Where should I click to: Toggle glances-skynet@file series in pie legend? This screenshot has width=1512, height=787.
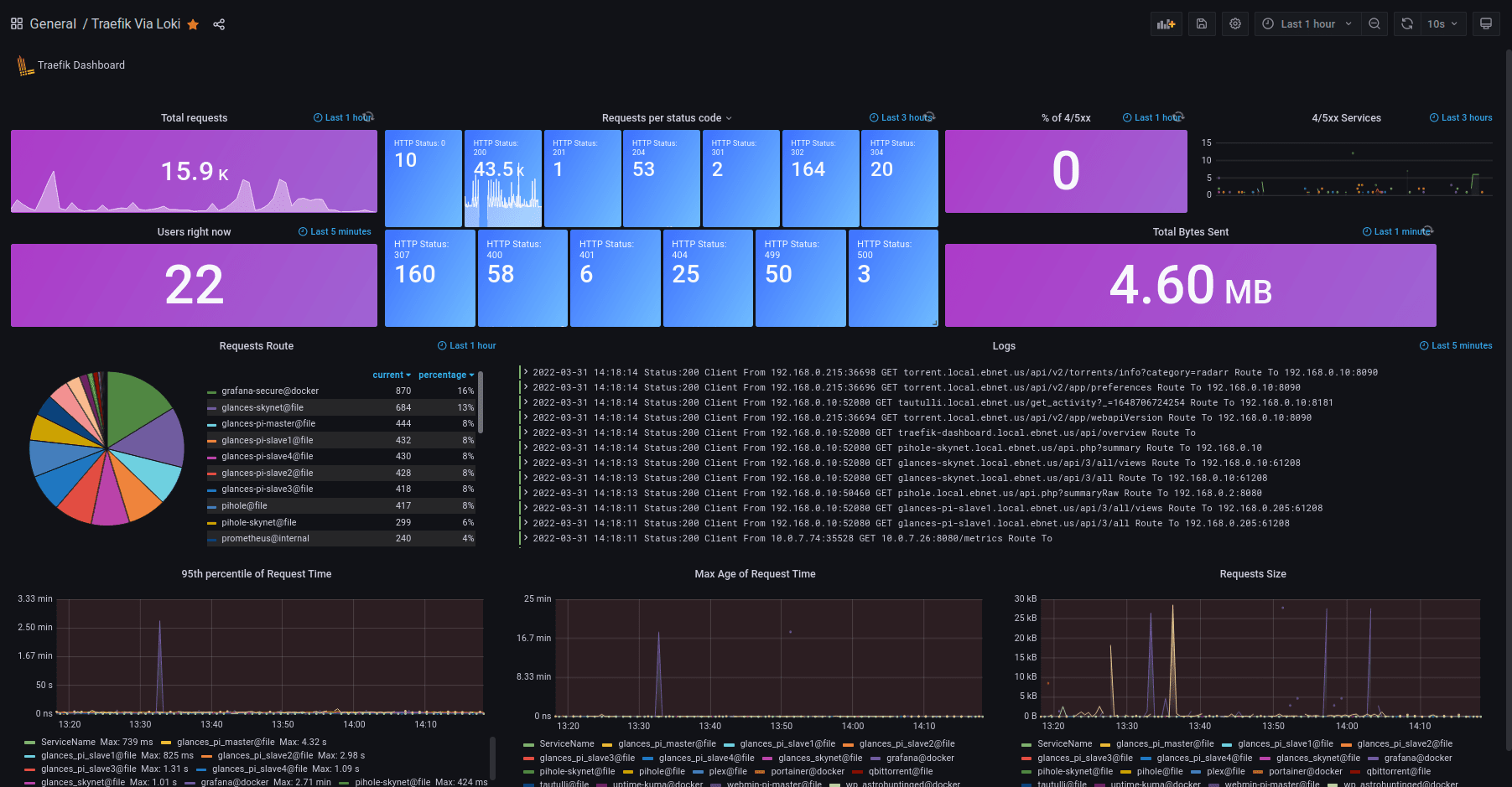coord(262,407)
